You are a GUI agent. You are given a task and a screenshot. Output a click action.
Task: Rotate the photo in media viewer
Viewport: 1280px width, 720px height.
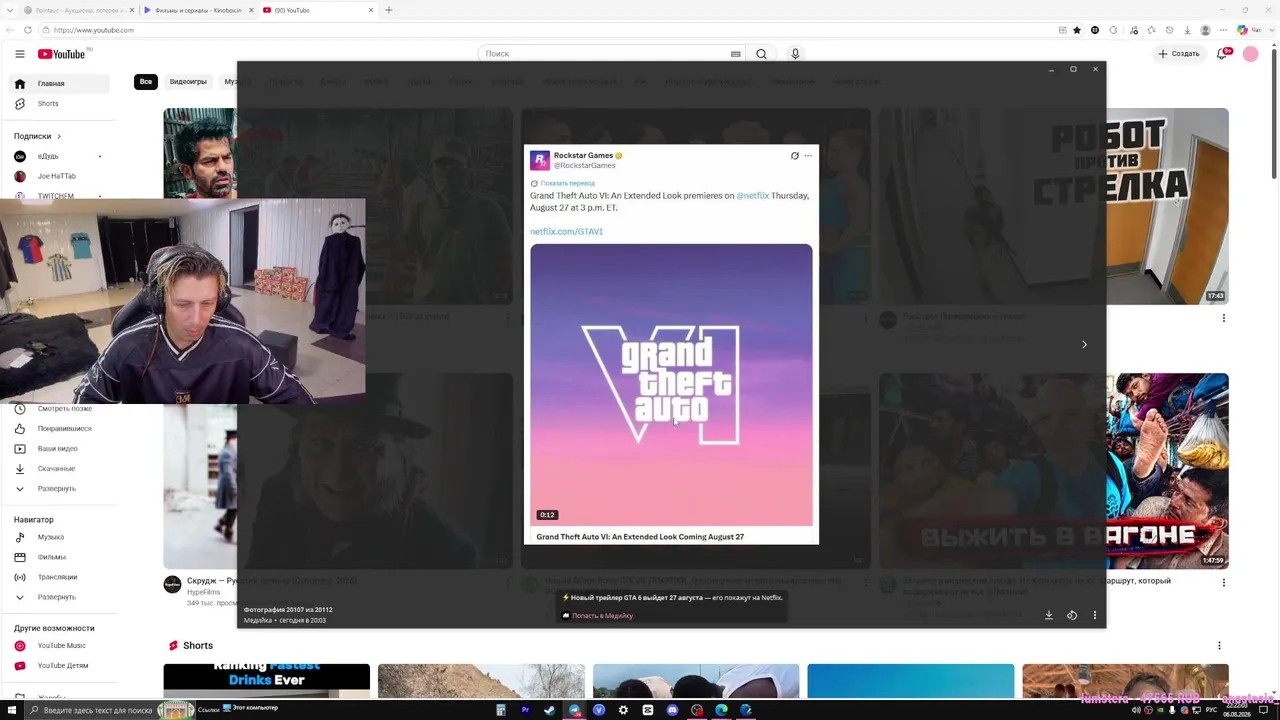pos(1072,616)
